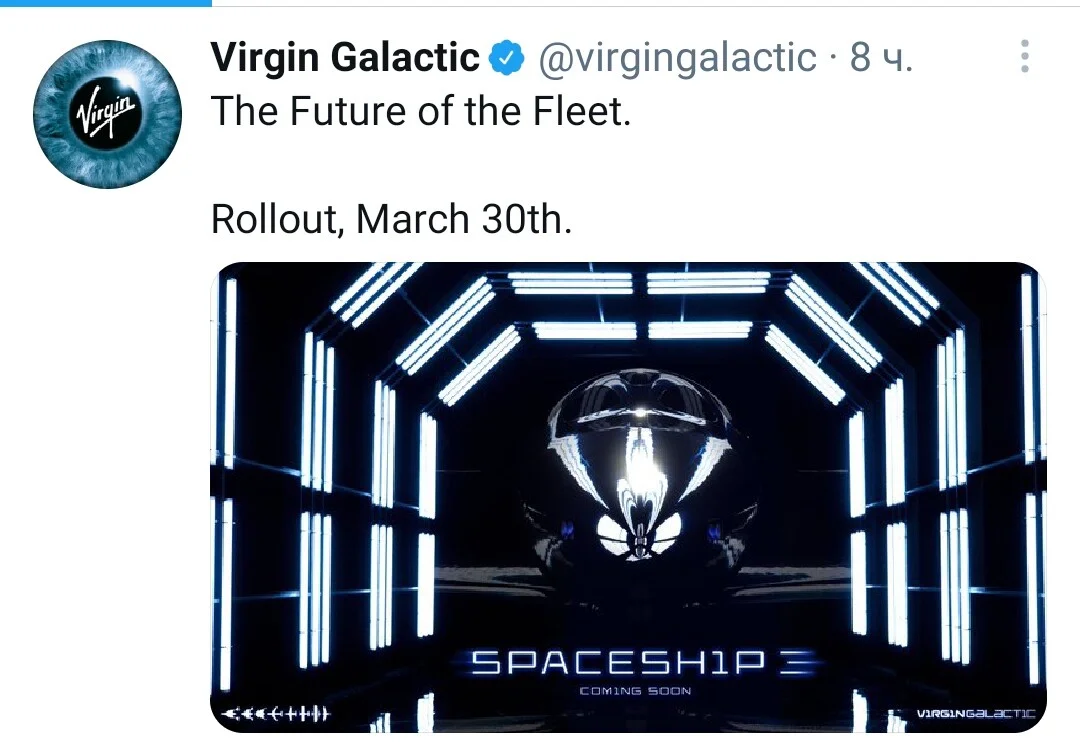The height and width of the screenshot is (745, 1080).
Task: Visit the @virgingalactic handle link
Action: coord(676,56)
